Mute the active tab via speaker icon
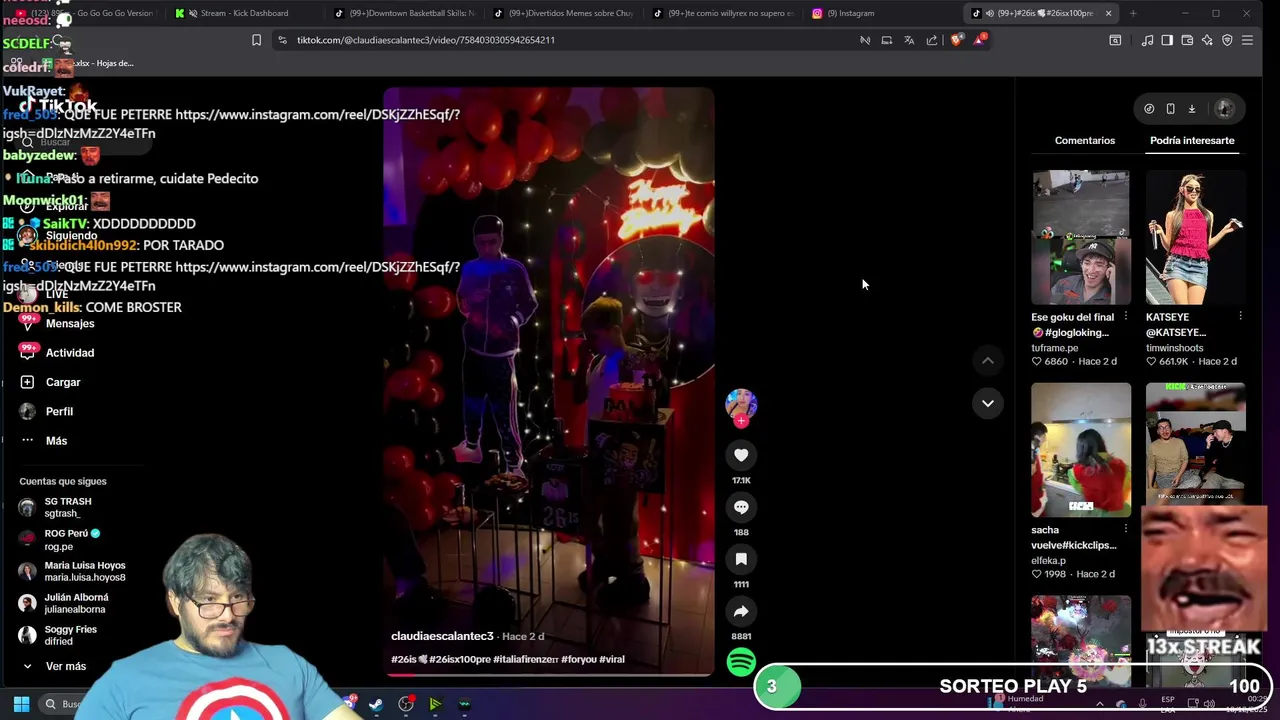This screenshot has height=720, width=1280. pyautogui.click(x=989, y=13)
